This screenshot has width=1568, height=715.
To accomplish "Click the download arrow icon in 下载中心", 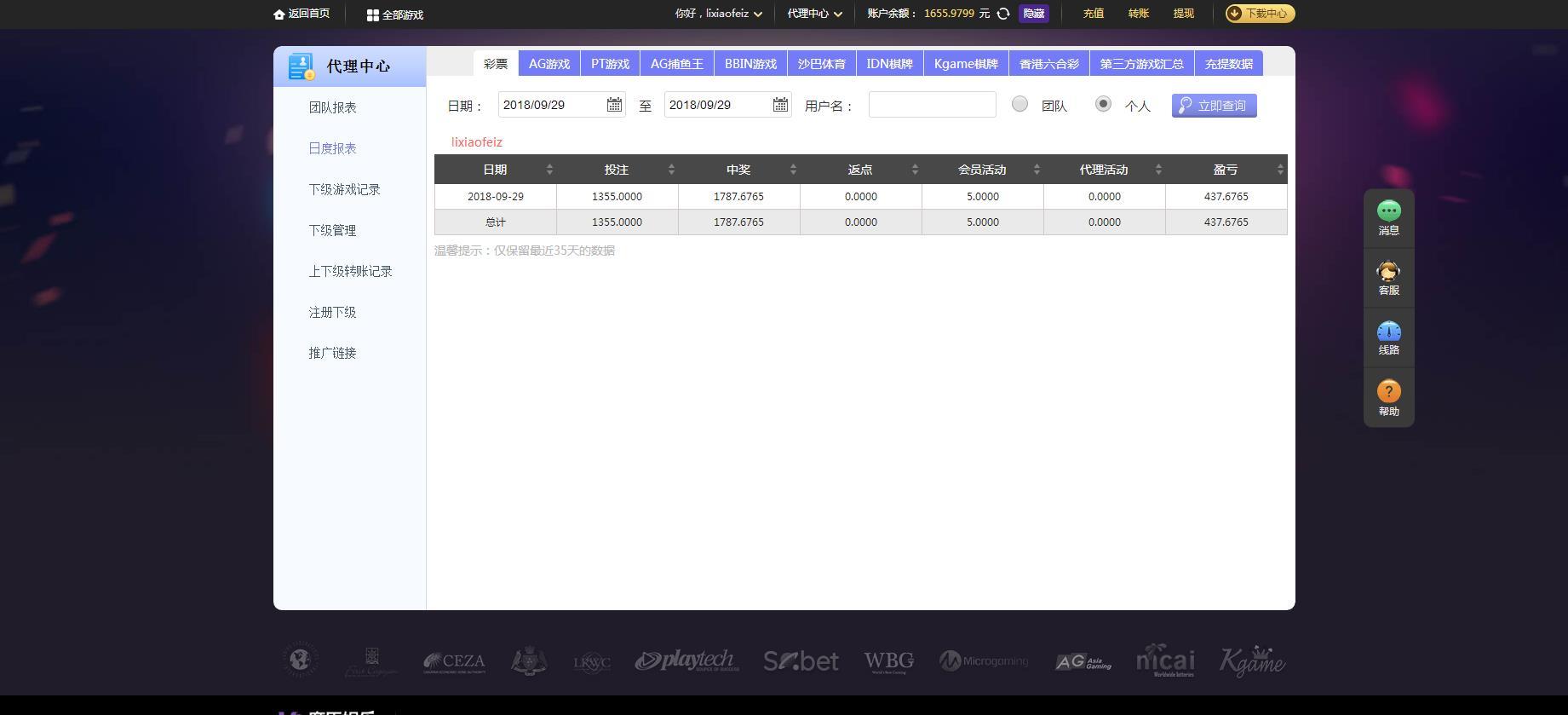I will [x=1234, y=14].
